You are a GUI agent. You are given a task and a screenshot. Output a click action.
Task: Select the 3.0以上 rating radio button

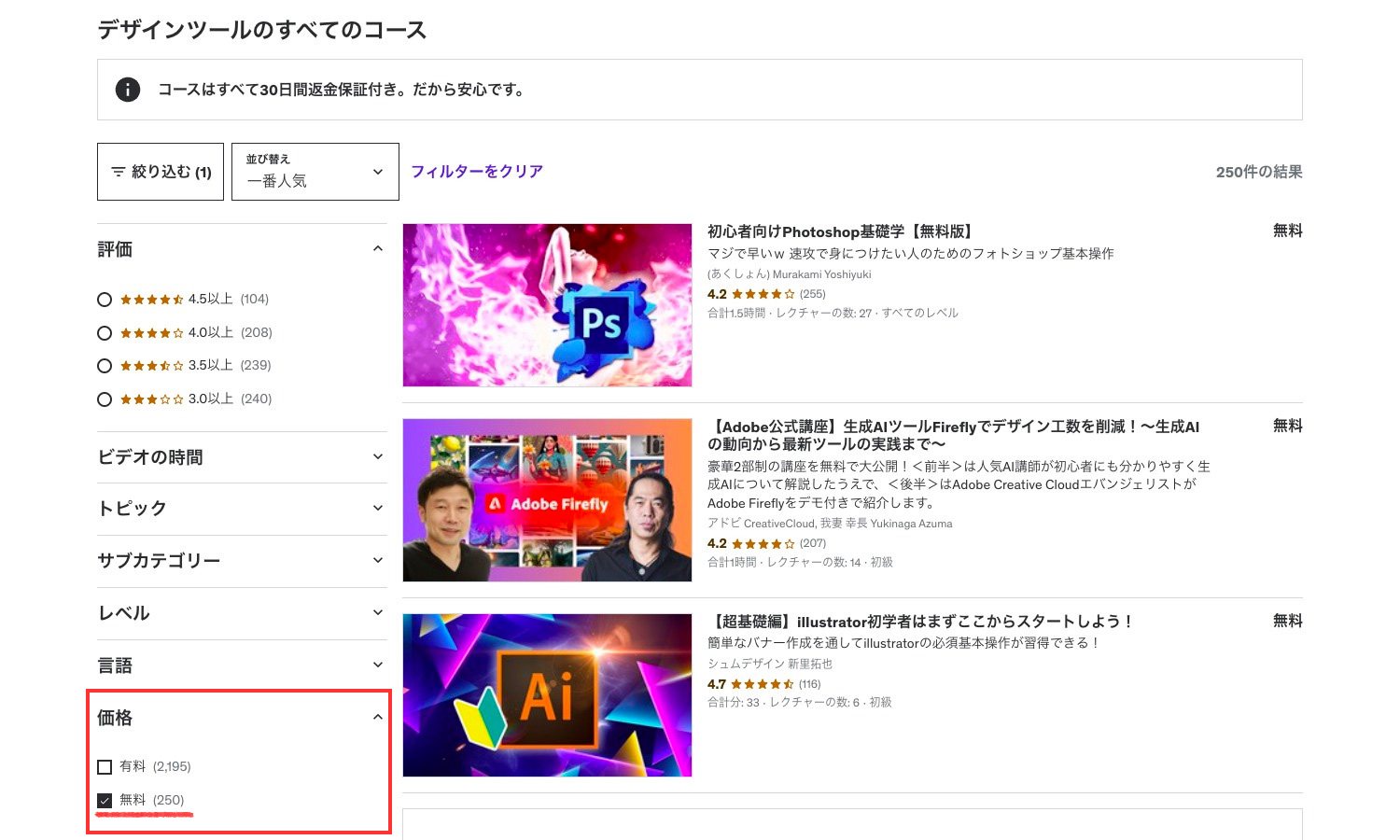[105, 399]
